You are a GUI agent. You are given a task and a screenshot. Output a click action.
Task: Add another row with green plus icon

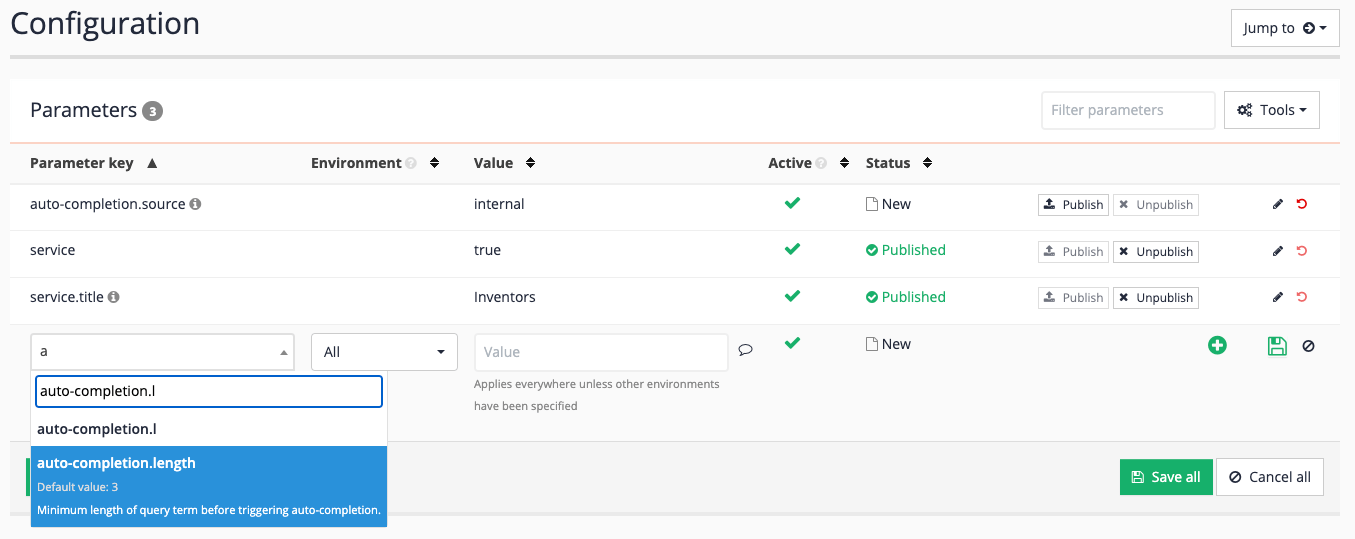coord(1217,346)
